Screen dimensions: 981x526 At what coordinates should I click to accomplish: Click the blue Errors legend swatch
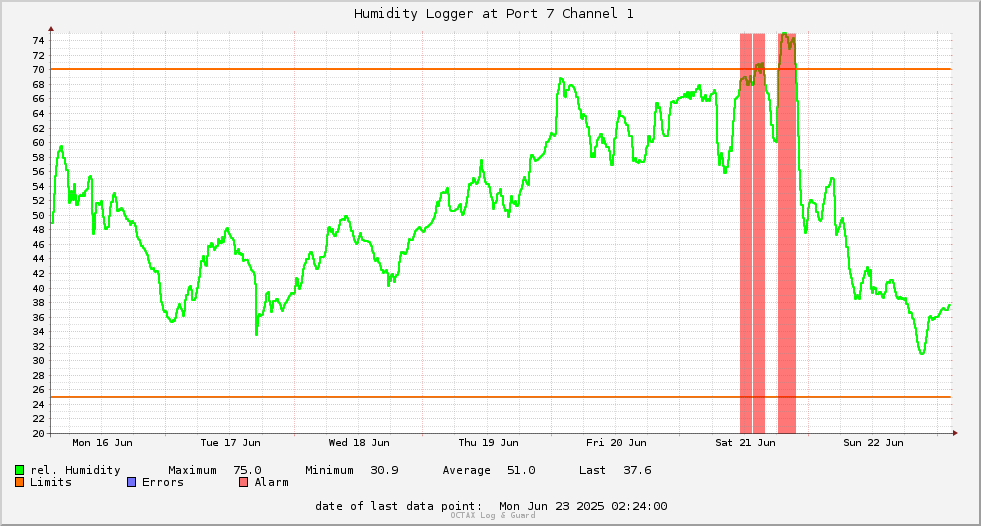point(131,482)
